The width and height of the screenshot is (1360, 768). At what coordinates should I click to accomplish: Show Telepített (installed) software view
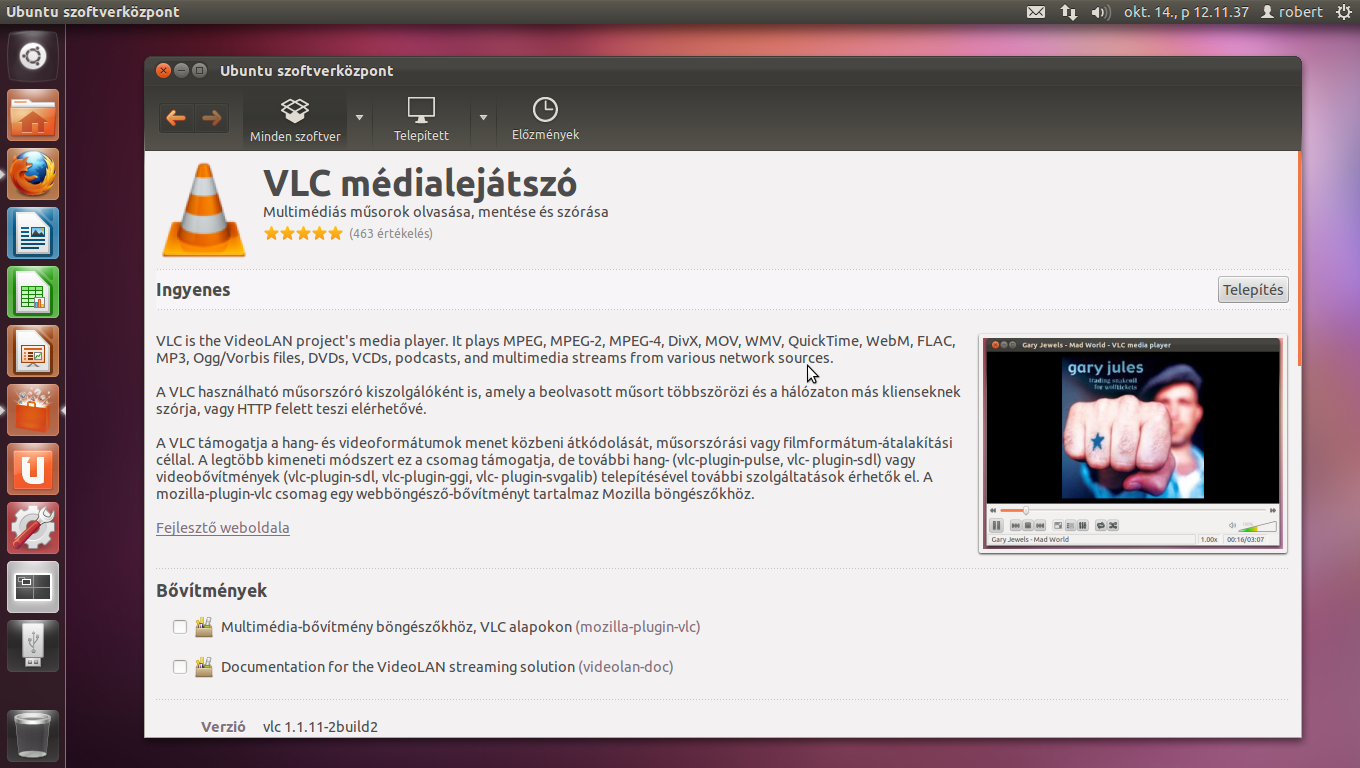421,120
